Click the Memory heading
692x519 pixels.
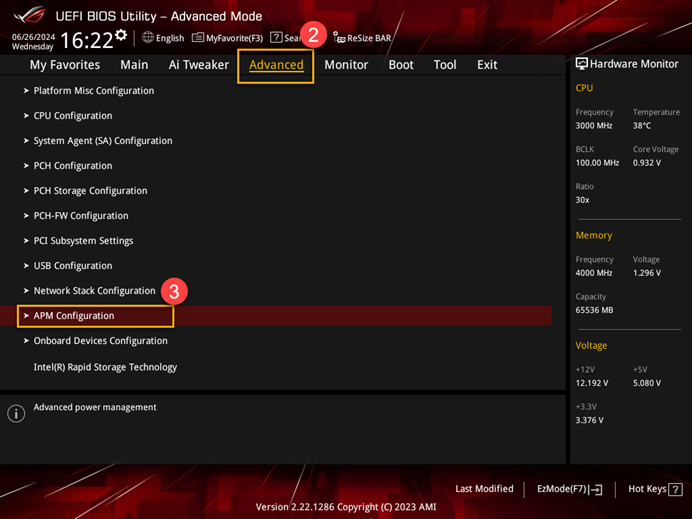[594, 236]
